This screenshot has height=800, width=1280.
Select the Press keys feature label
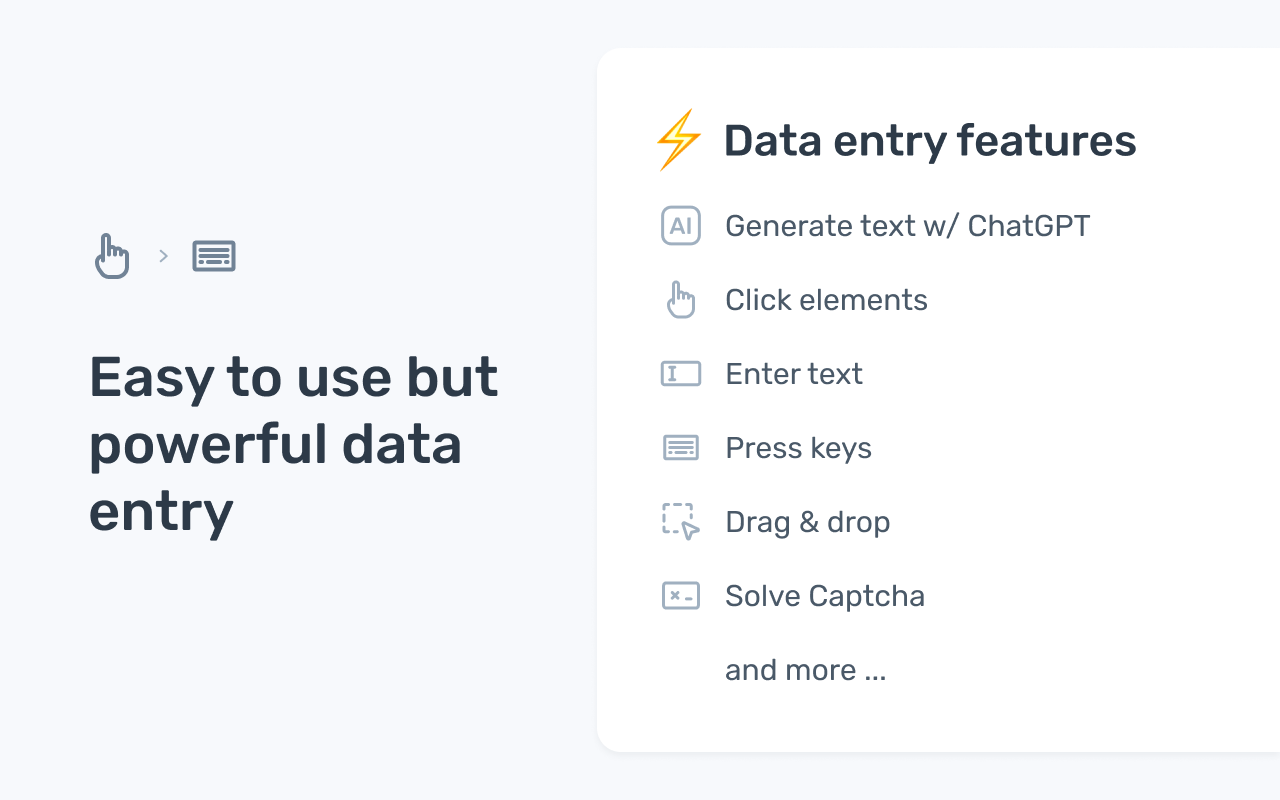(798, 448)
